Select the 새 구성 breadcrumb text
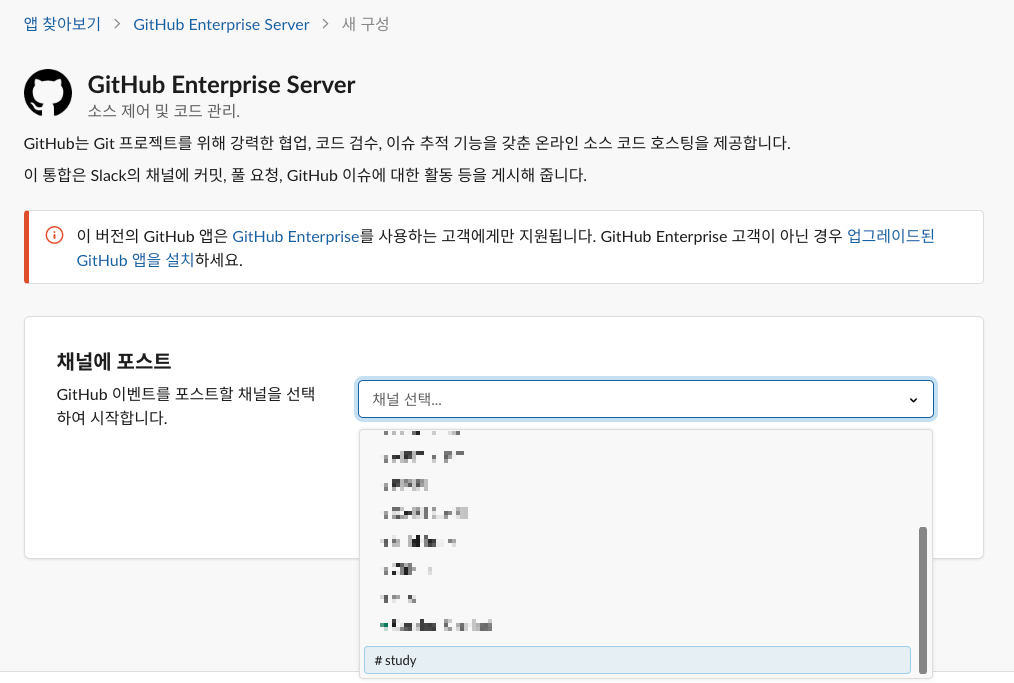Image resolution: width=1014 pixels, height=683 pixels. click(x=365, y=25)
